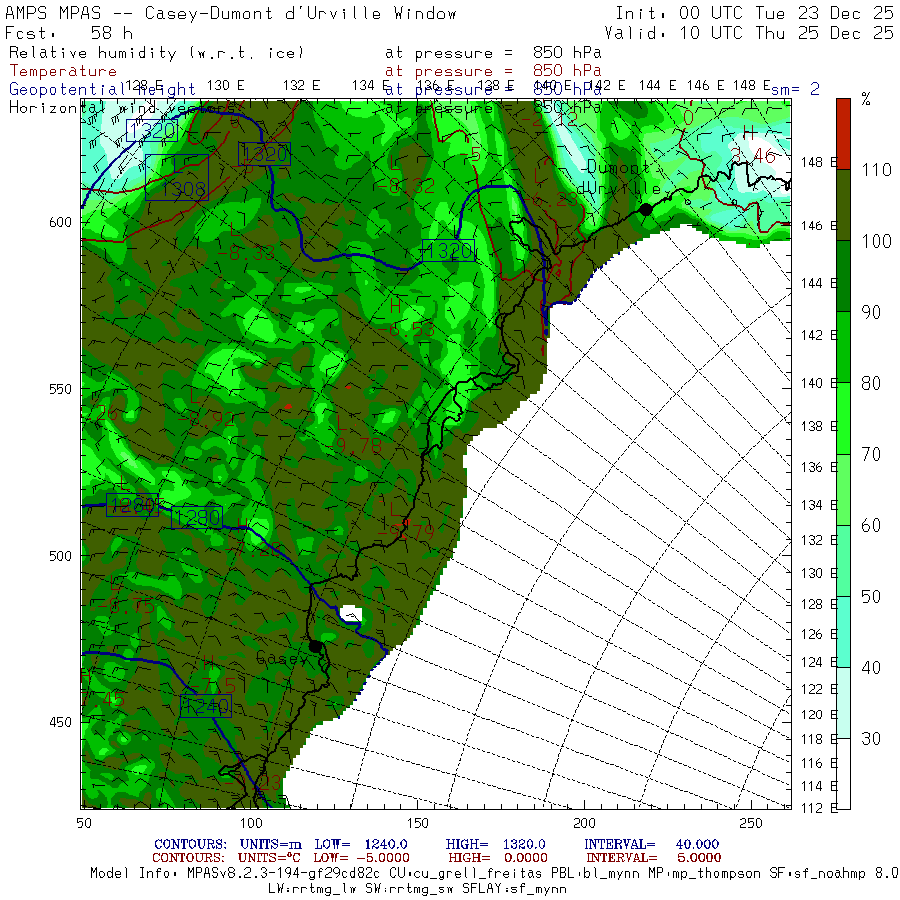Click the red LOW= -5.0000 footer value

click(362, 858)
